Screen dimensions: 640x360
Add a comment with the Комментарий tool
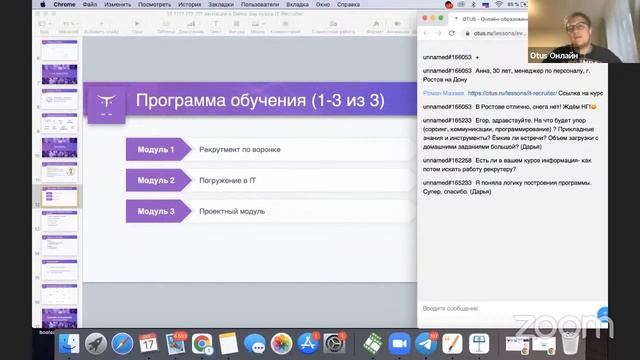tap(285, 26)
